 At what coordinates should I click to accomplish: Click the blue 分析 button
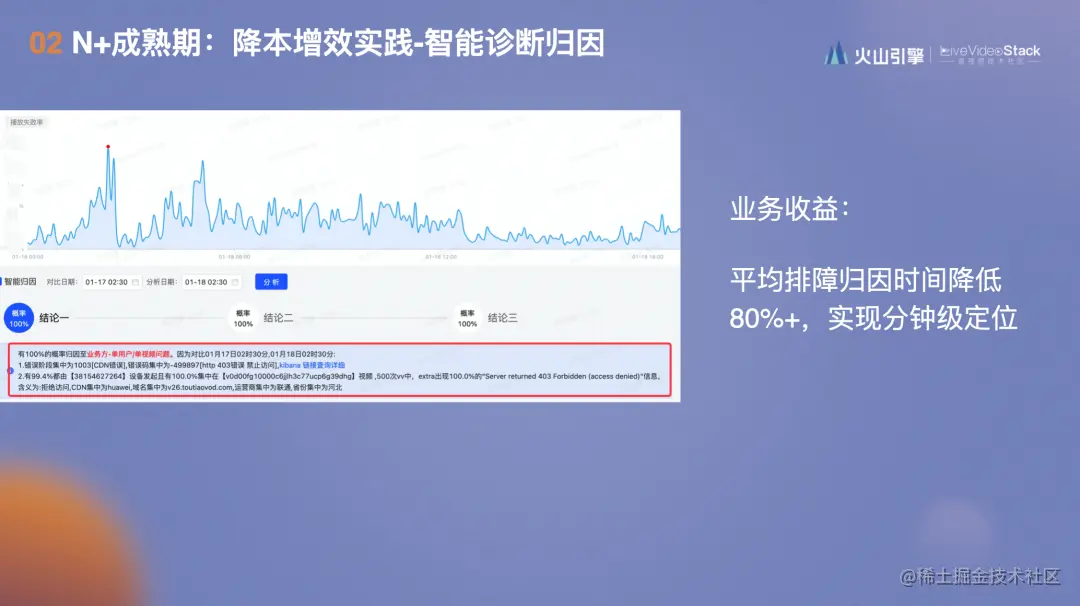pos(269,282)
